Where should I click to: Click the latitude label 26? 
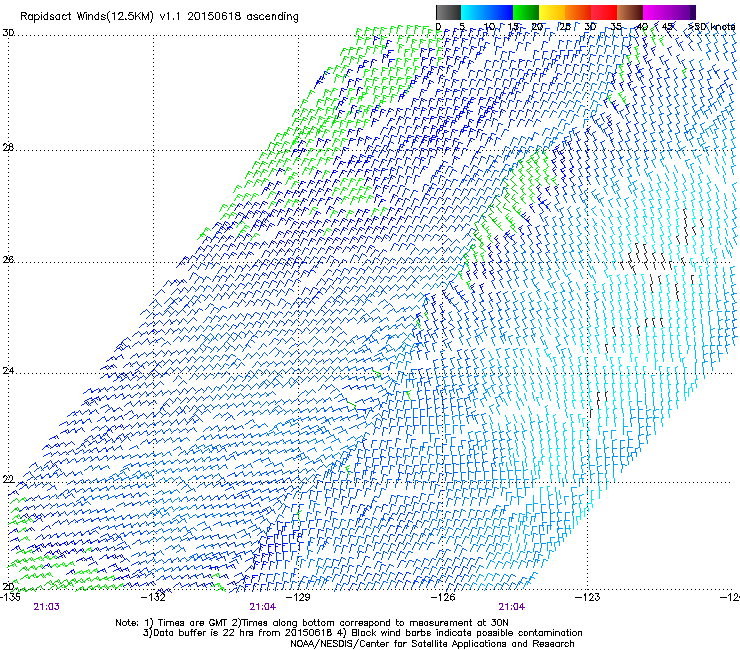click(x=8, y=260)
